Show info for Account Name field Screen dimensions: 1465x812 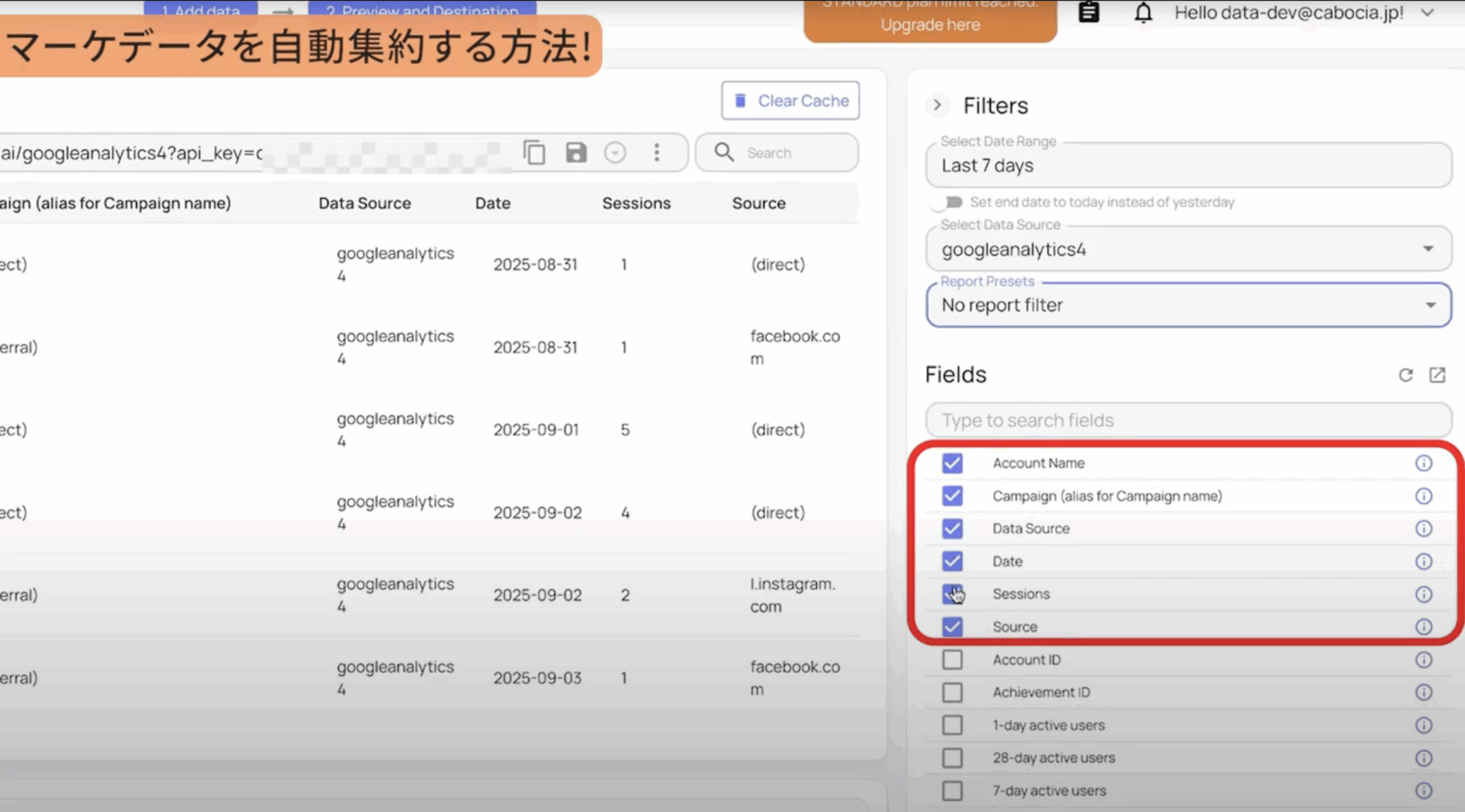1423,463
